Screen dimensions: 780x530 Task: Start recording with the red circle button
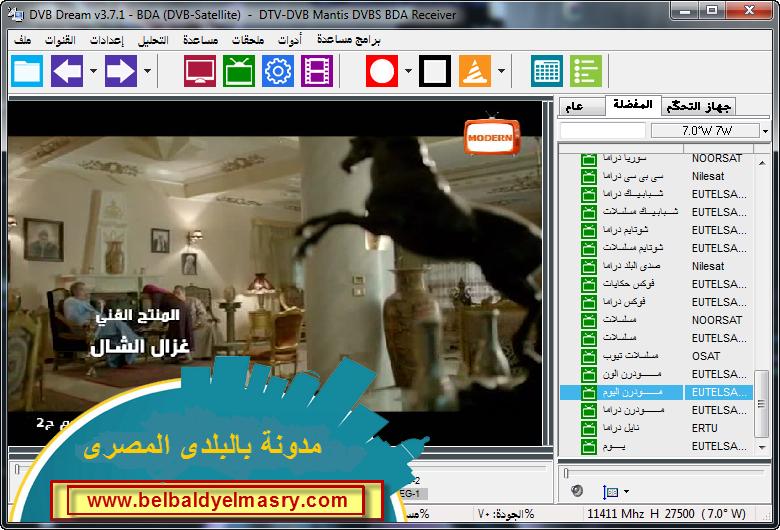[382, 71]
